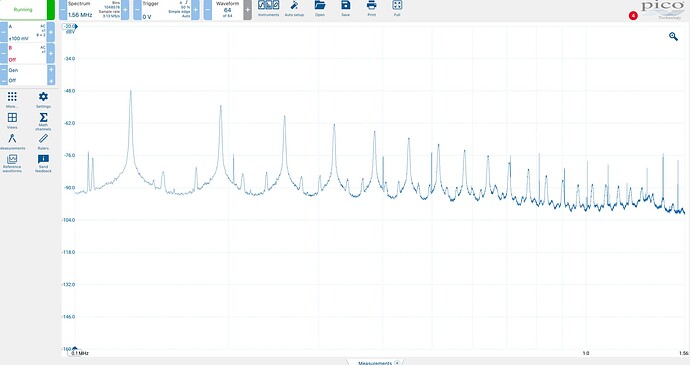Open Math channels sigma tool
Viewport: 690px width, 365px height.
[43, 121]
